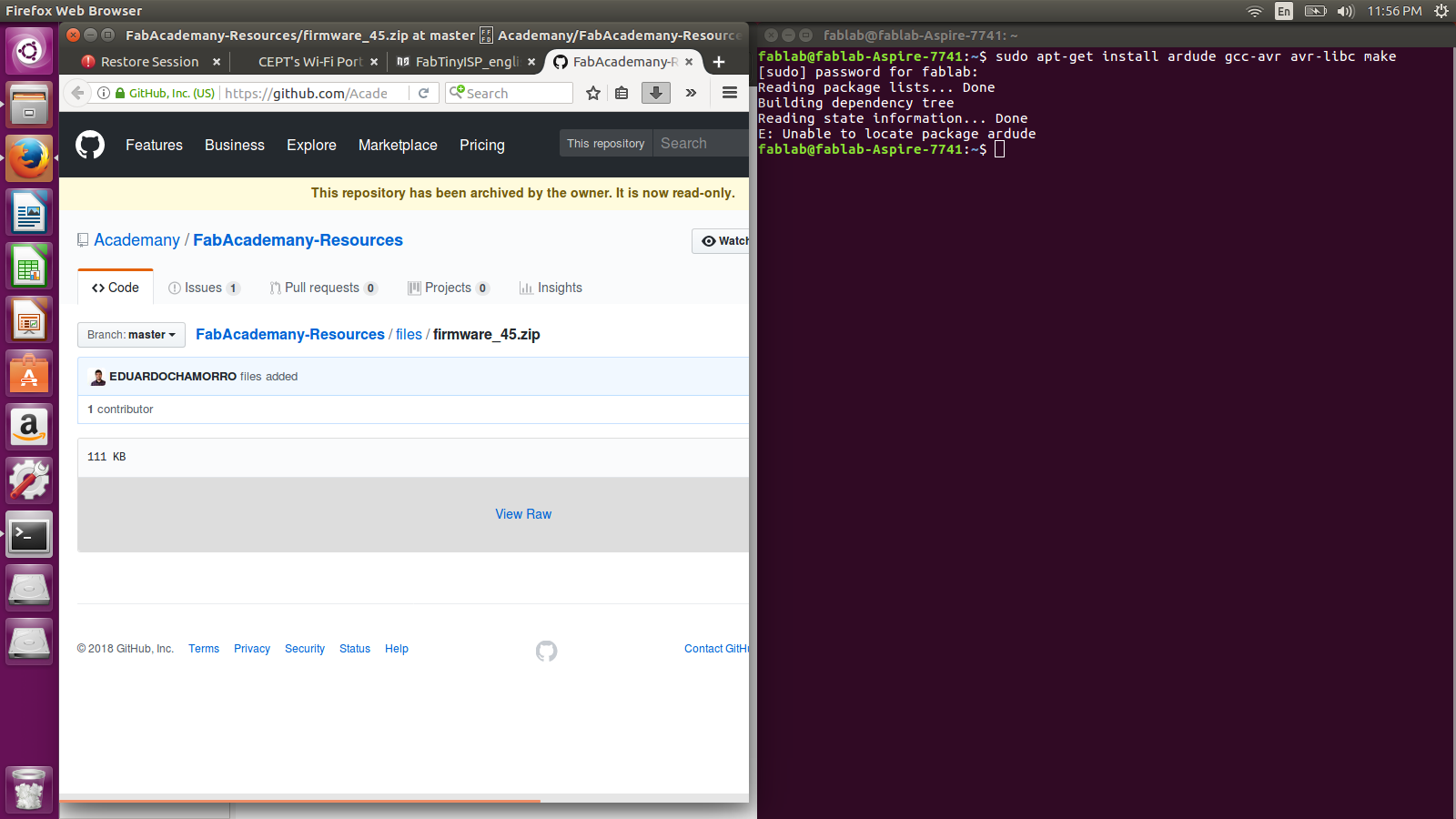
Task: Open the Pull requests tab
Action: [x=323, y=288]
